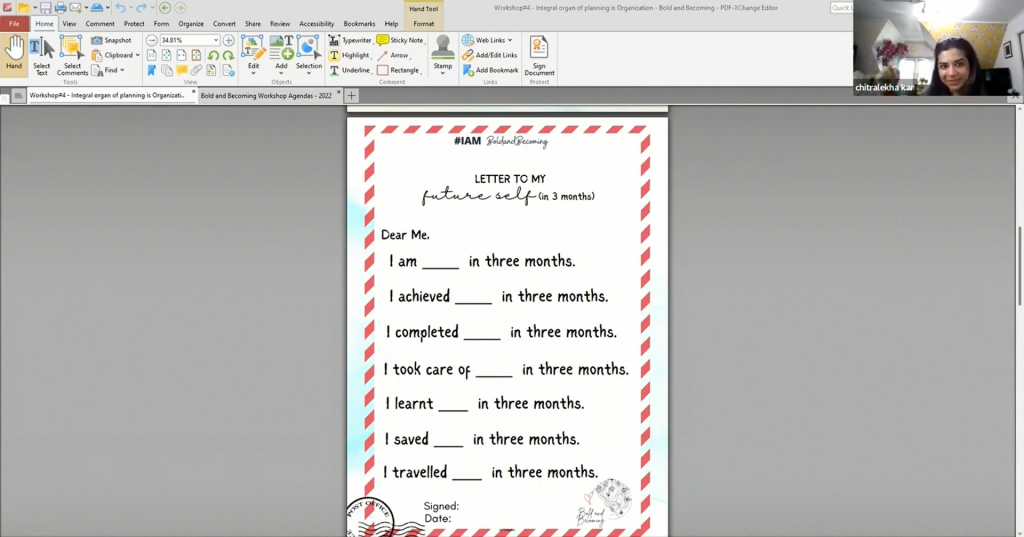Click Add Bookmark

click(490, 70)
